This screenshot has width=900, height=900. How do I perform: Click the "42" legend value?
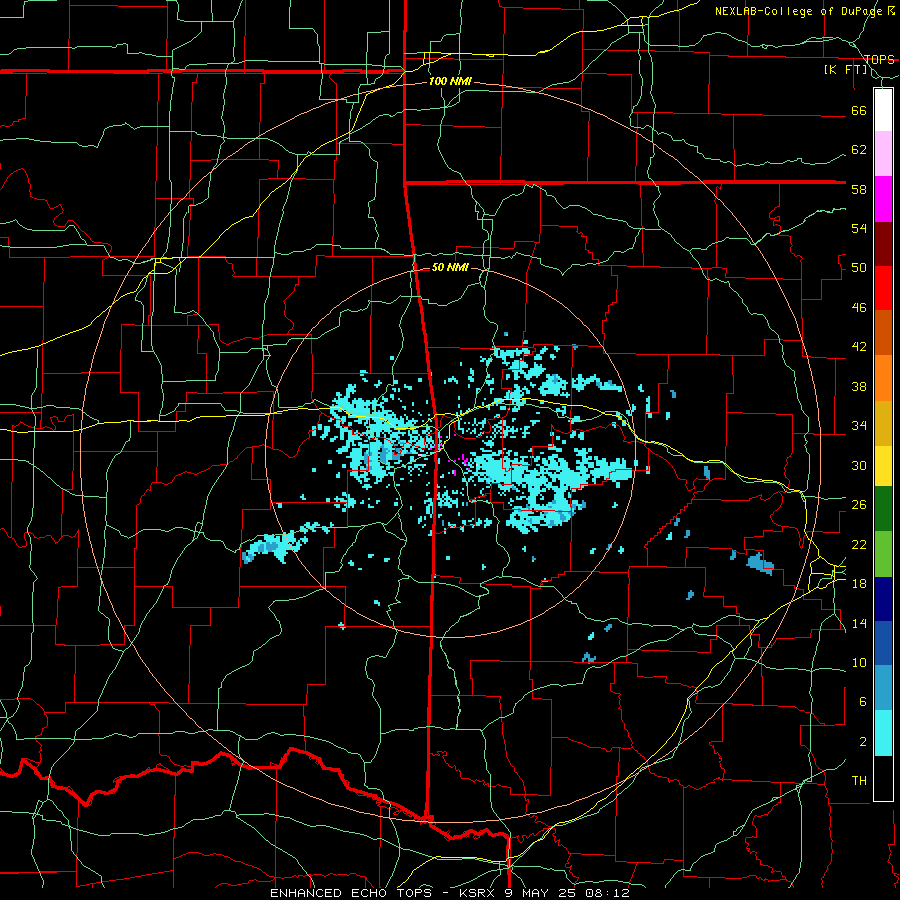tap(859, 347)
